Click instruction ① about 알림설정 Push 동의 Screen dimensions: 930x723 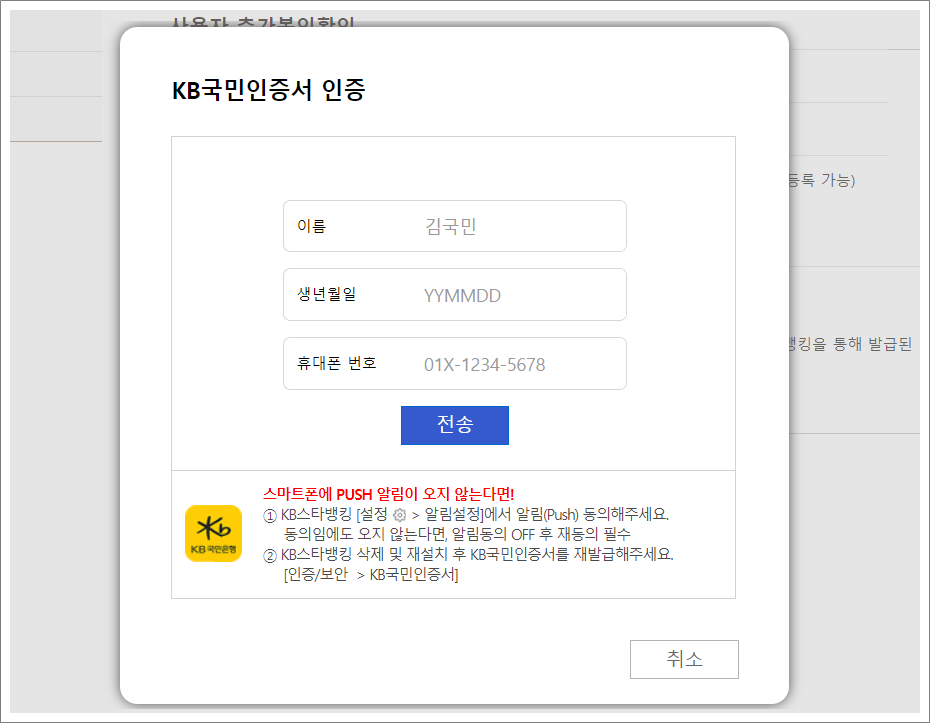[466, 515]
